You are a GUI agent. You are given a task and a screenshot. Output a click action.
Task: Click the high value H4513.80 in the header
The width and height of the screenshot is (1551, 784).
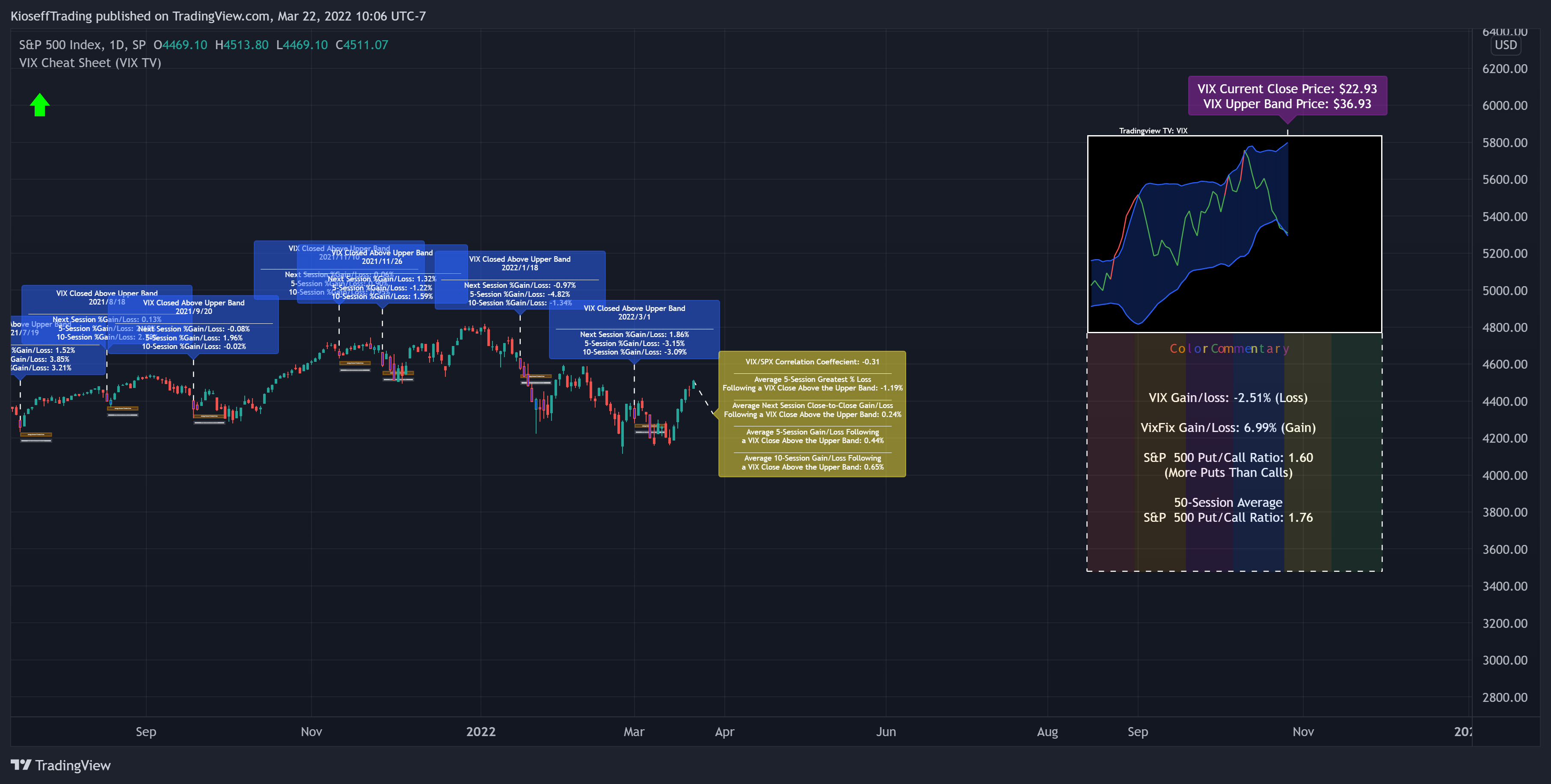pos(241,45)
